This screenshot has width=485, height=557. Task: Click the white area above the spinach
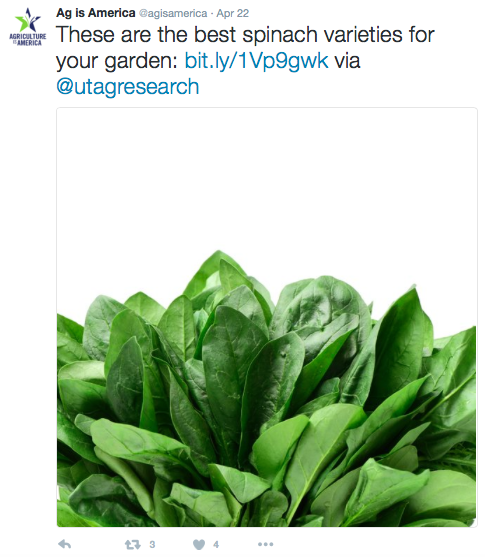click(x=266, y=178)
